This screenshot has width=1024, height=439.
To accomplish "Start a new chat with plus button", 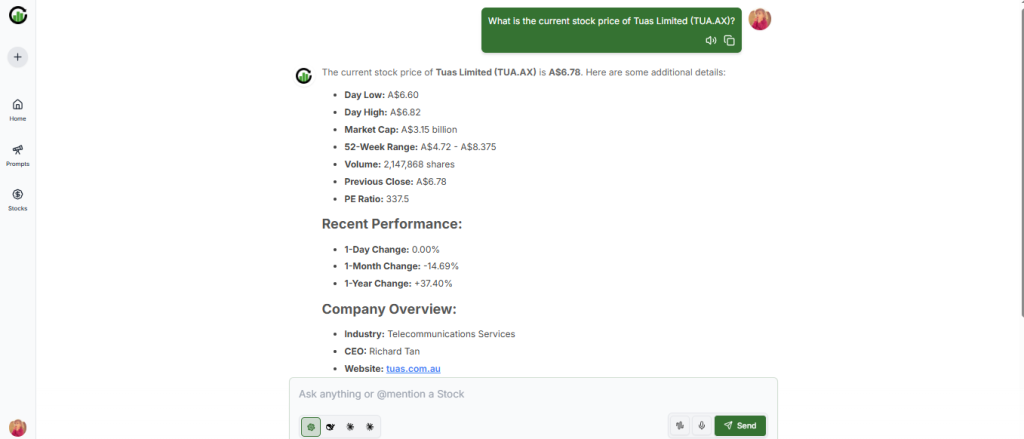I will coord(18,57).
